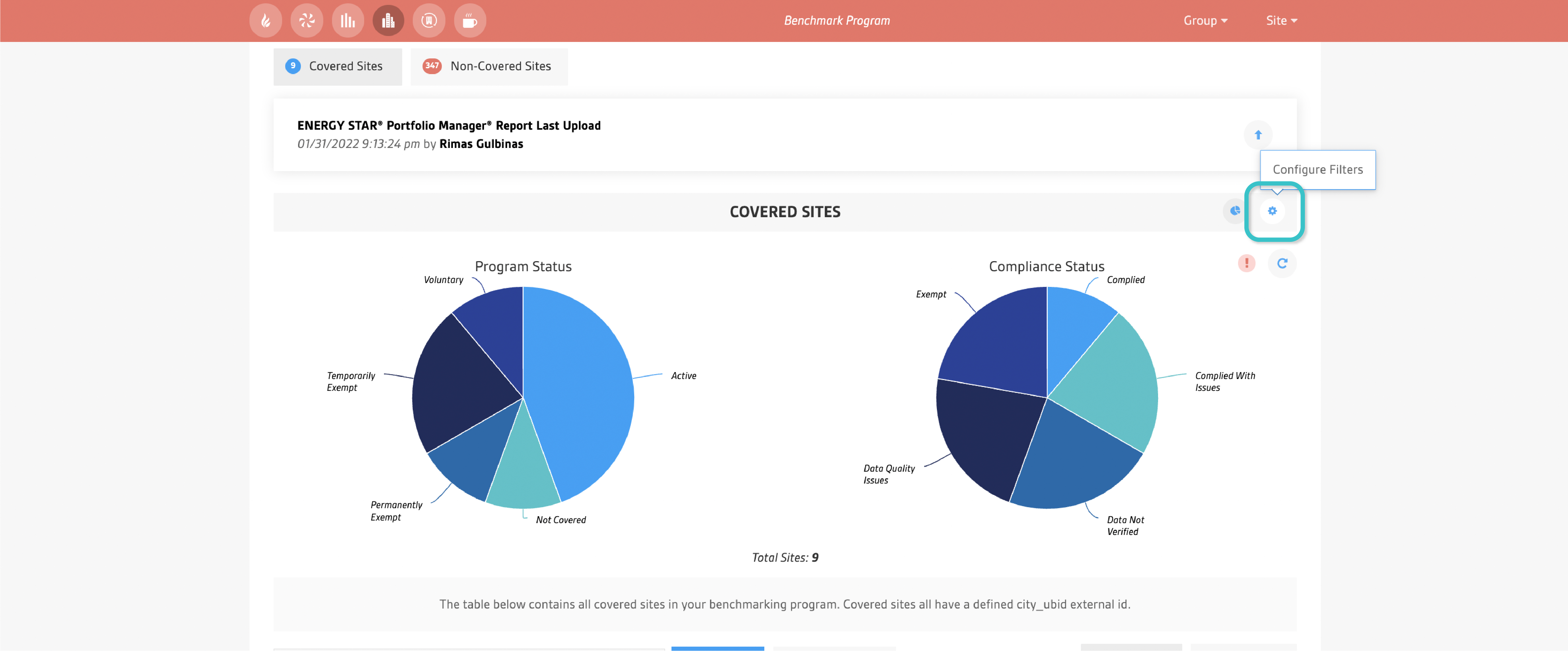
Task: Open the fan icon module in top bar
Action: click(x=307, y=21)
